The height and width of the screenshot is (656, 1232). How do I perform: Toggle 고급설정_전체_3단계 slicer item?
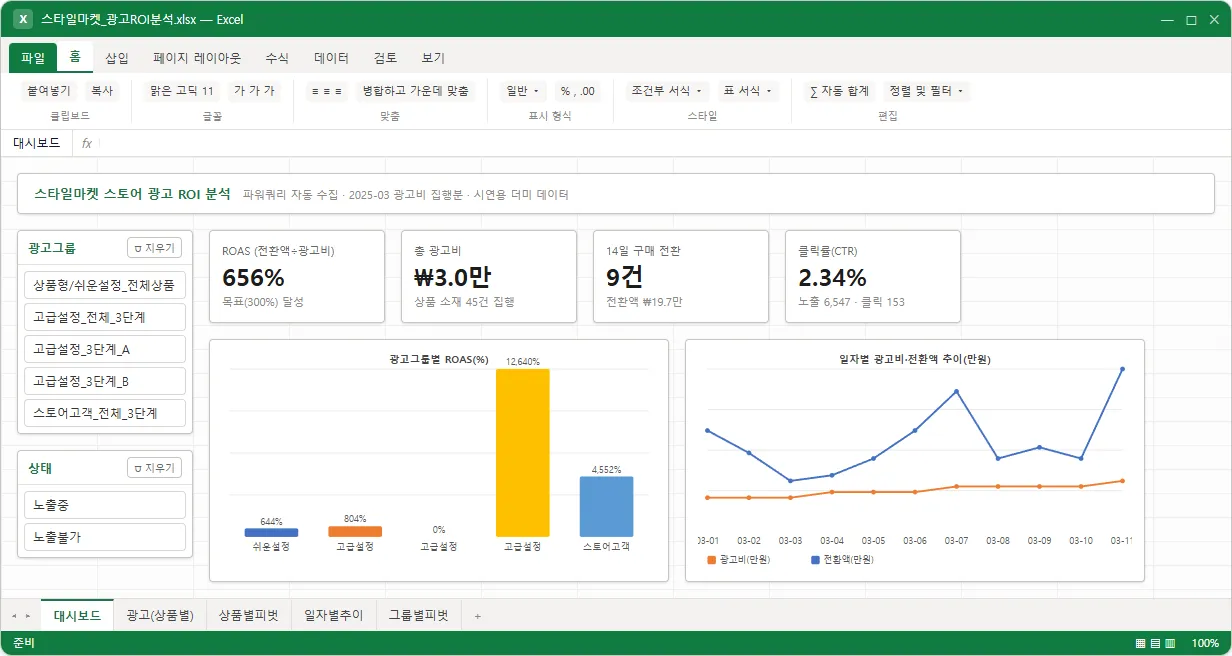105,317
